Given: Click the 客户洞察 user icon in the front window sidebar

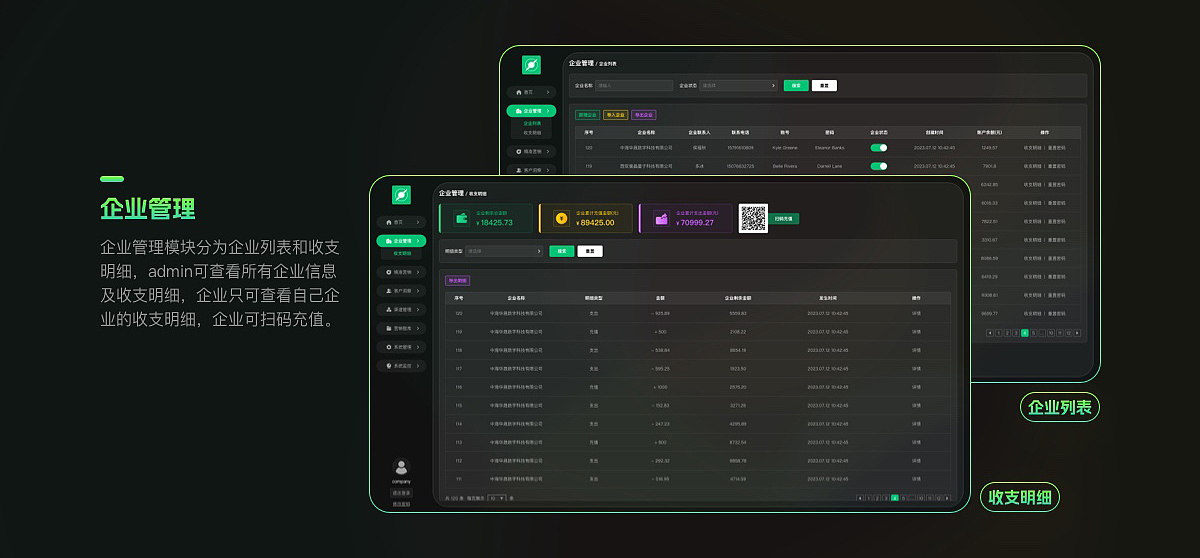Looking at the screenshot, I should click(x=388, y=290).
